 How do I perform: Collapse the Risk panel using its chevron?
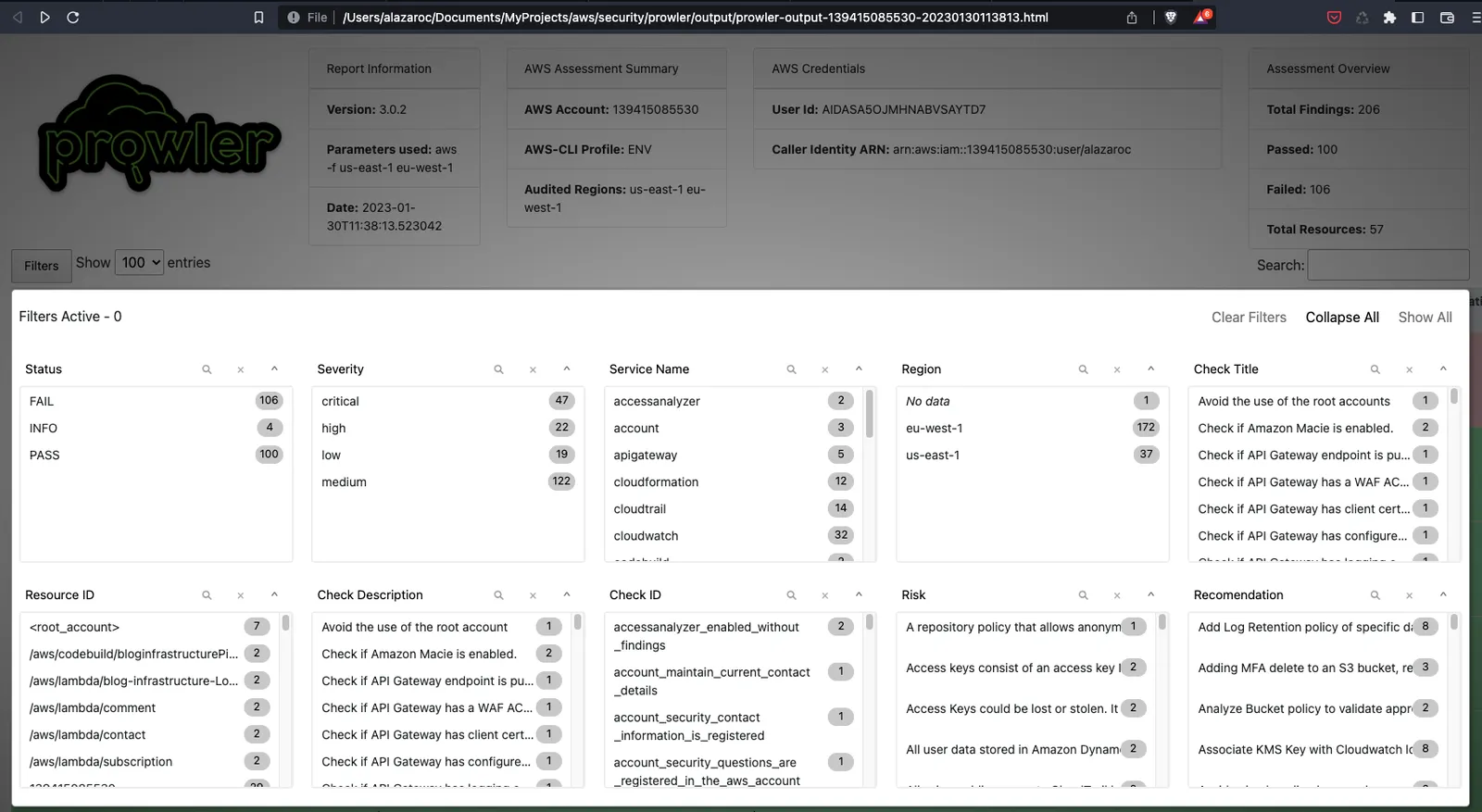(x=1150, y=594)
